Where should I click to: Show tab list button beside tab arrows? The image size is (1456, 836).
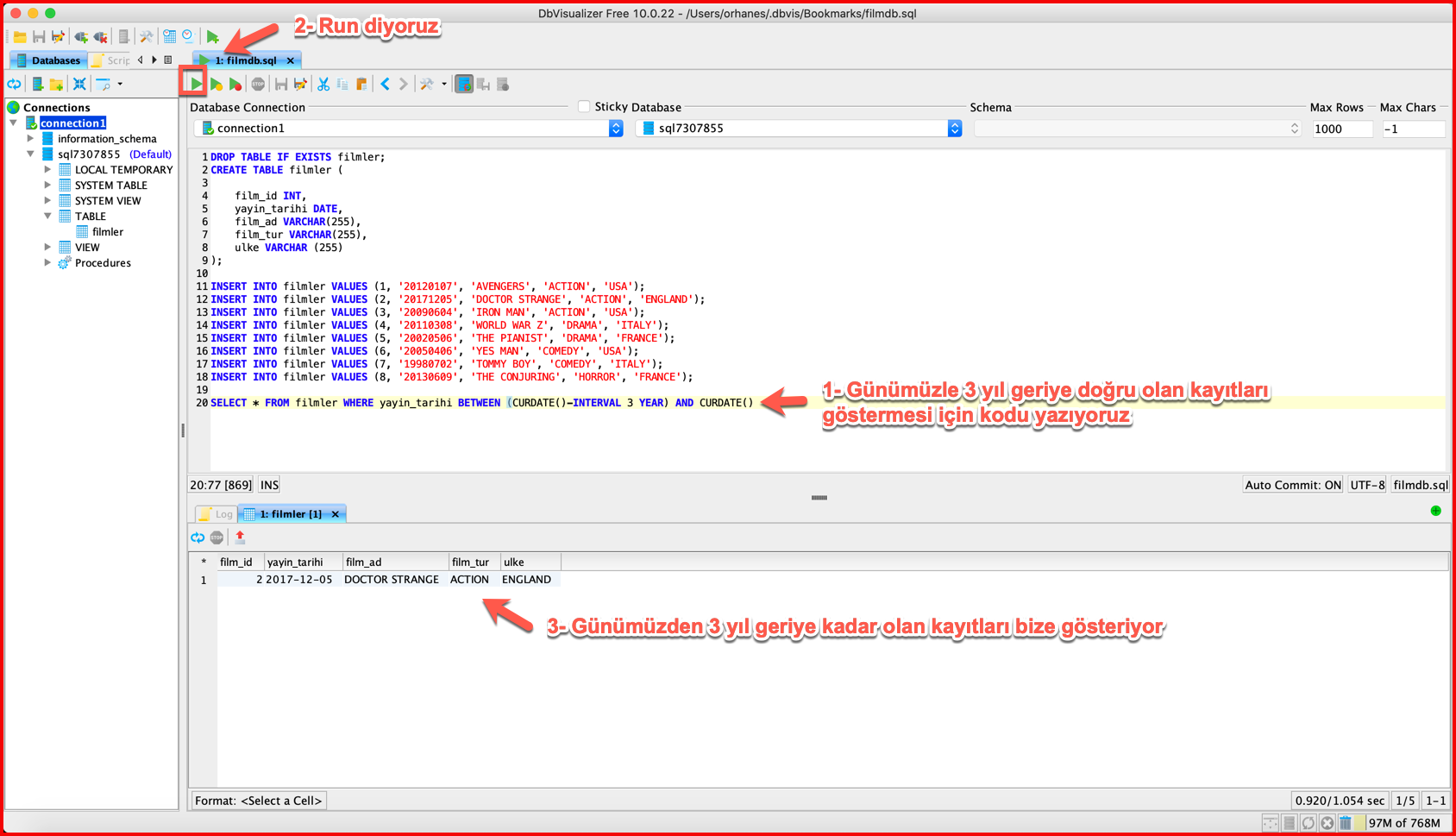coord(168,60)
